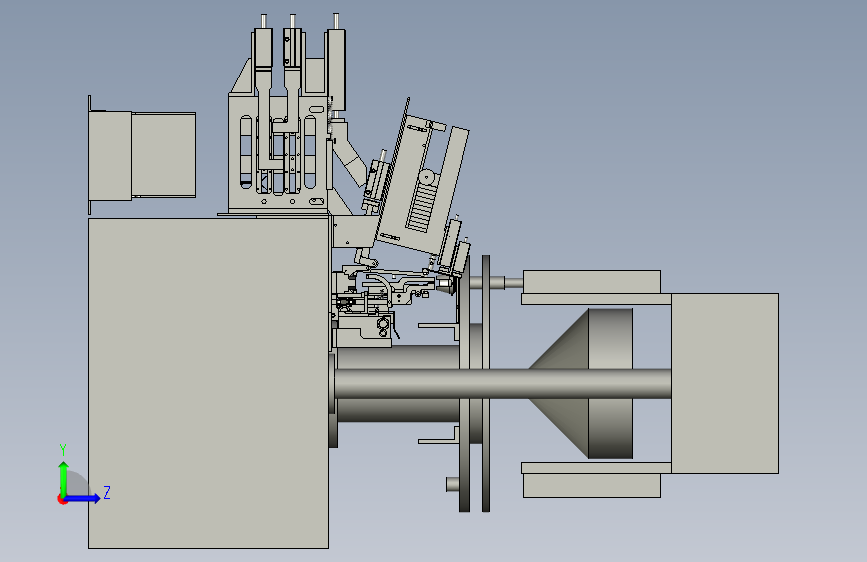Click the green Y axis arrow of the triad

[x=64, y=479]
